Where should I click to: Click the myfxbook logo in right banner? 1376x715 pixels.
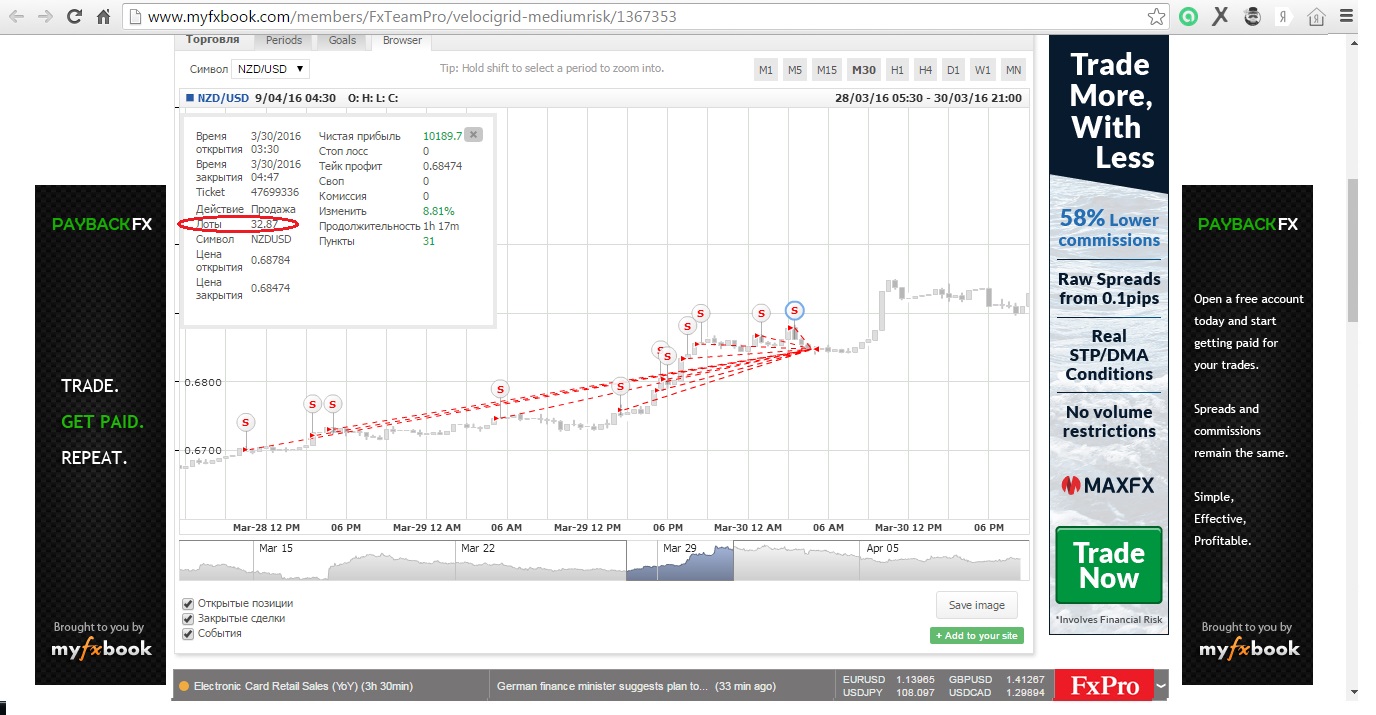coord(1249,649)
